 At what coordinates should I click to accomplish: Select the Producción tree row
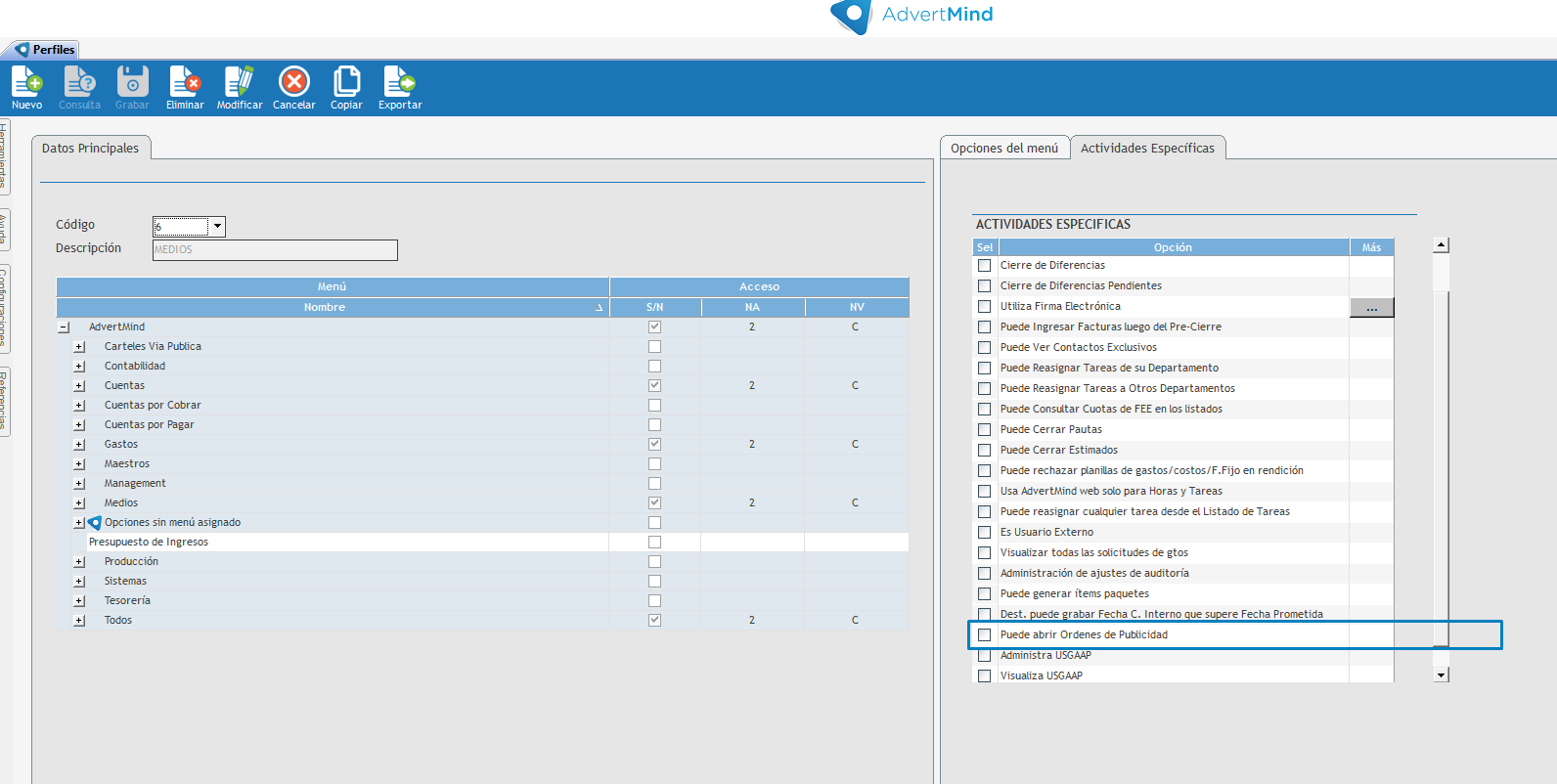point(482,562)
